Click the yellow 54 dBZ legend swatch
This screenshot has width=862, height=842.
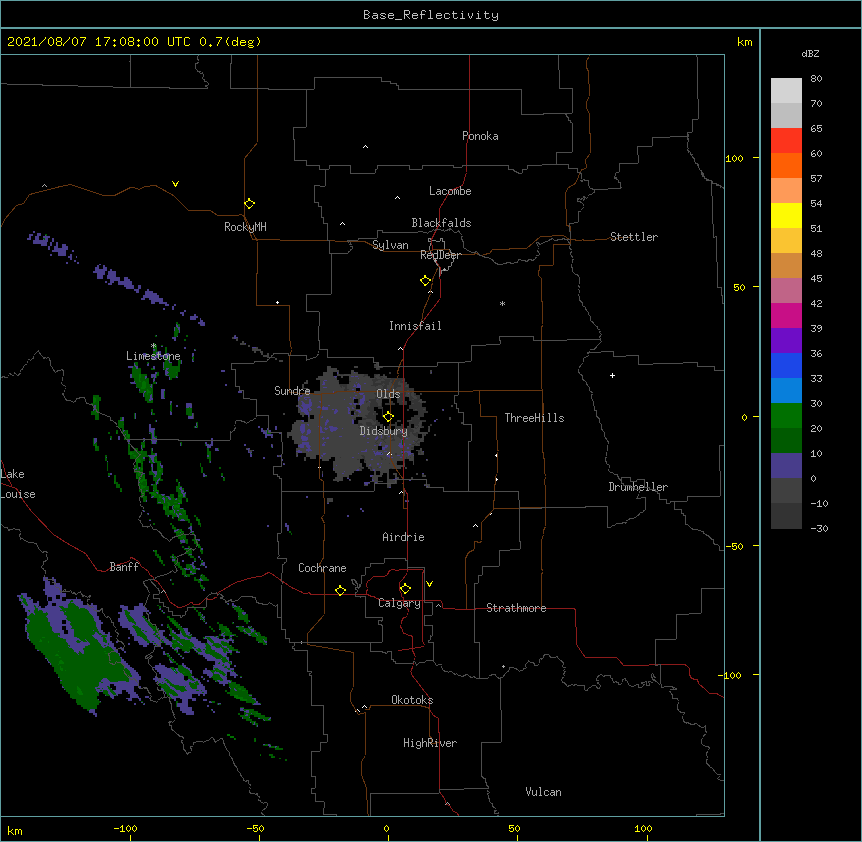click(786, 215)
